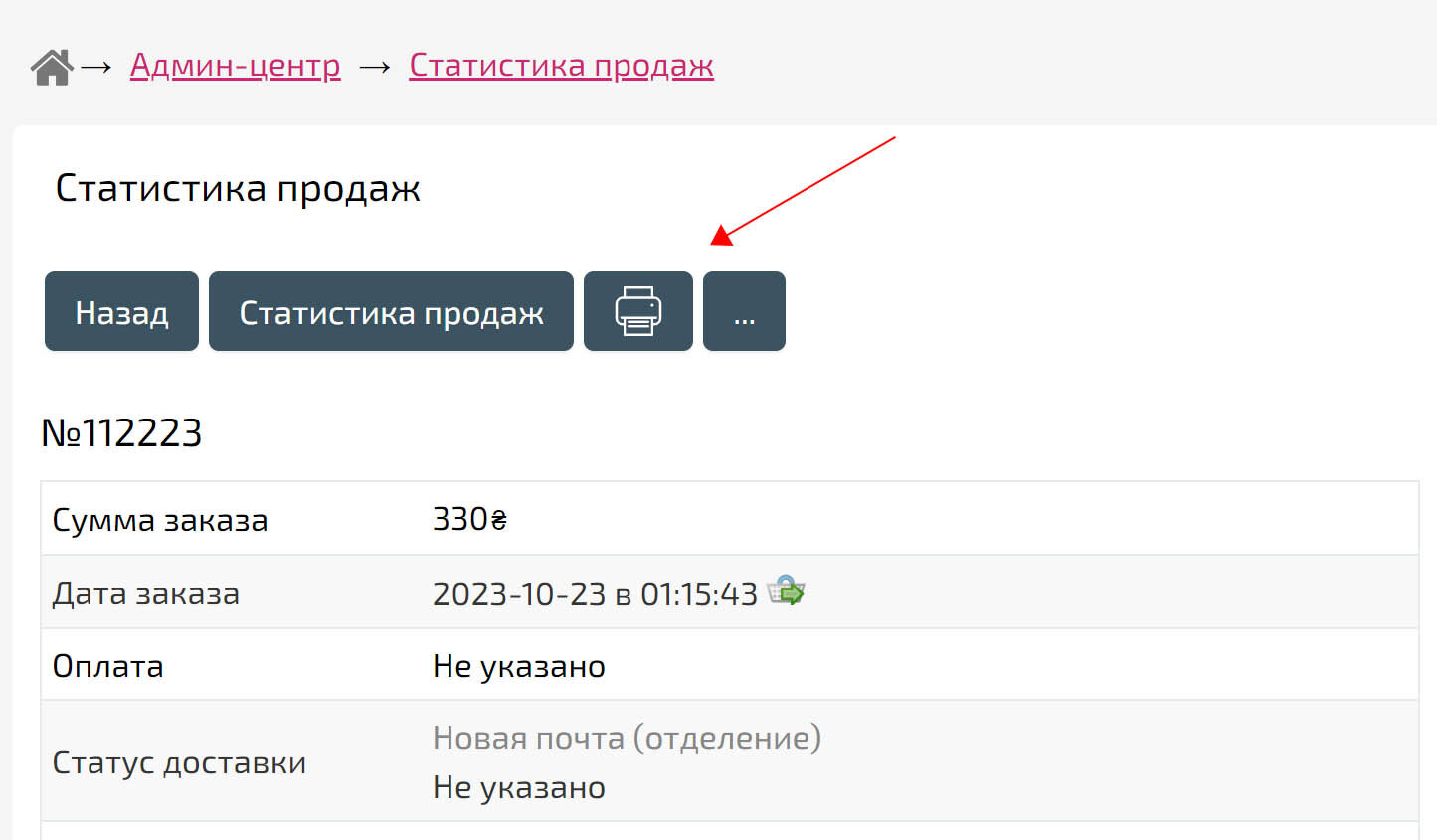Click the dark Статистика продаж button
Screen dimensions: 1437x840
391,311
